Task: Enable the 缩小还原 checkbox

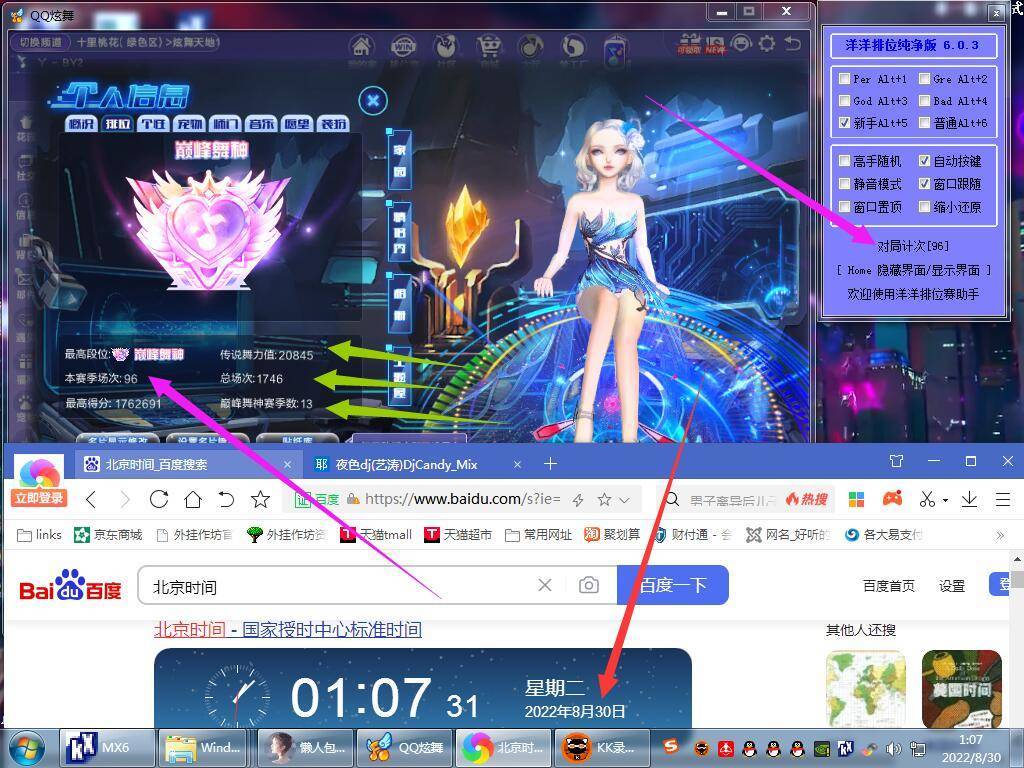Action: [924, 206]
